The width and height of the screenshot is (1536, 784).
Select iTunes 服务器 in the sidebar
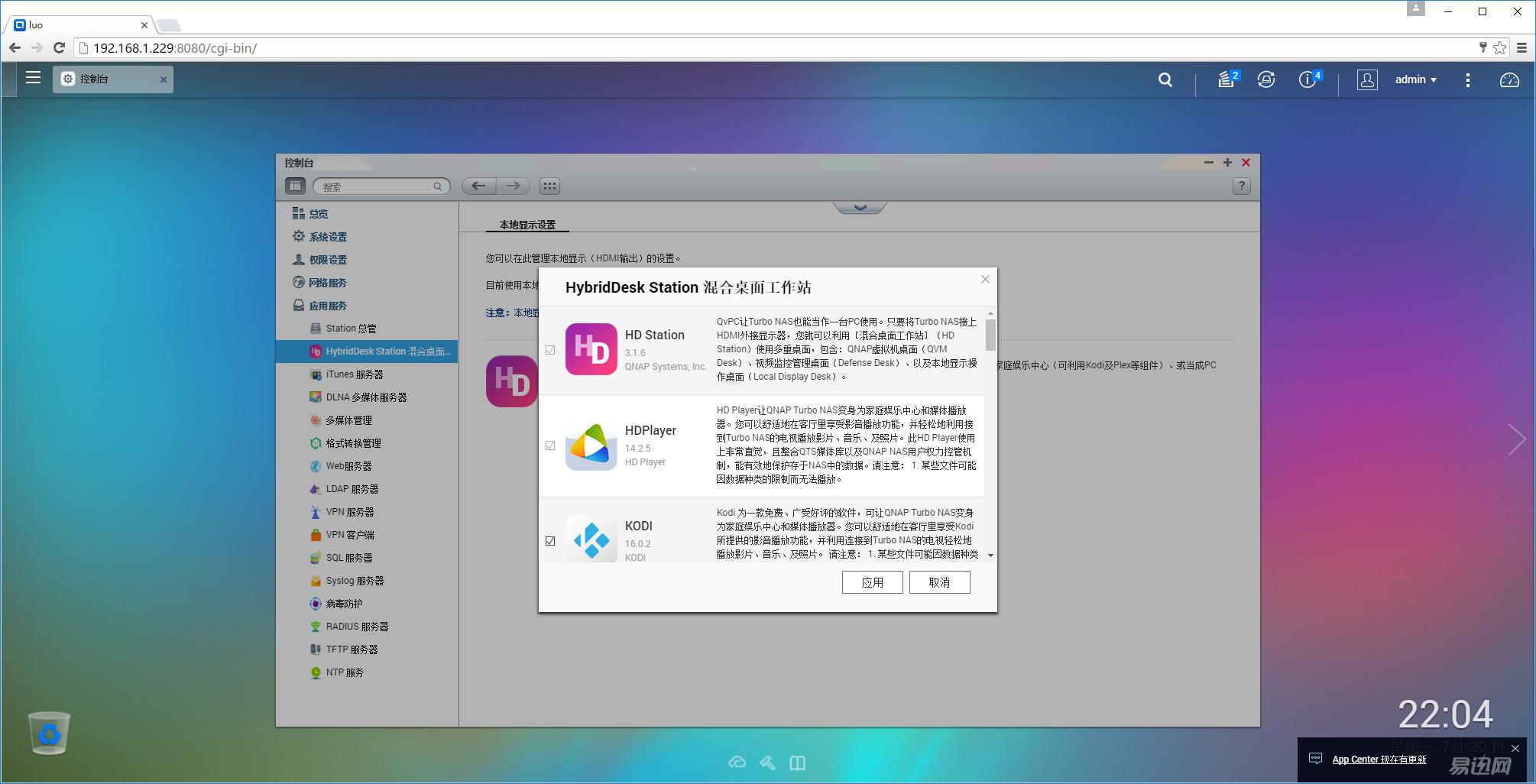[x=354, y=374]
